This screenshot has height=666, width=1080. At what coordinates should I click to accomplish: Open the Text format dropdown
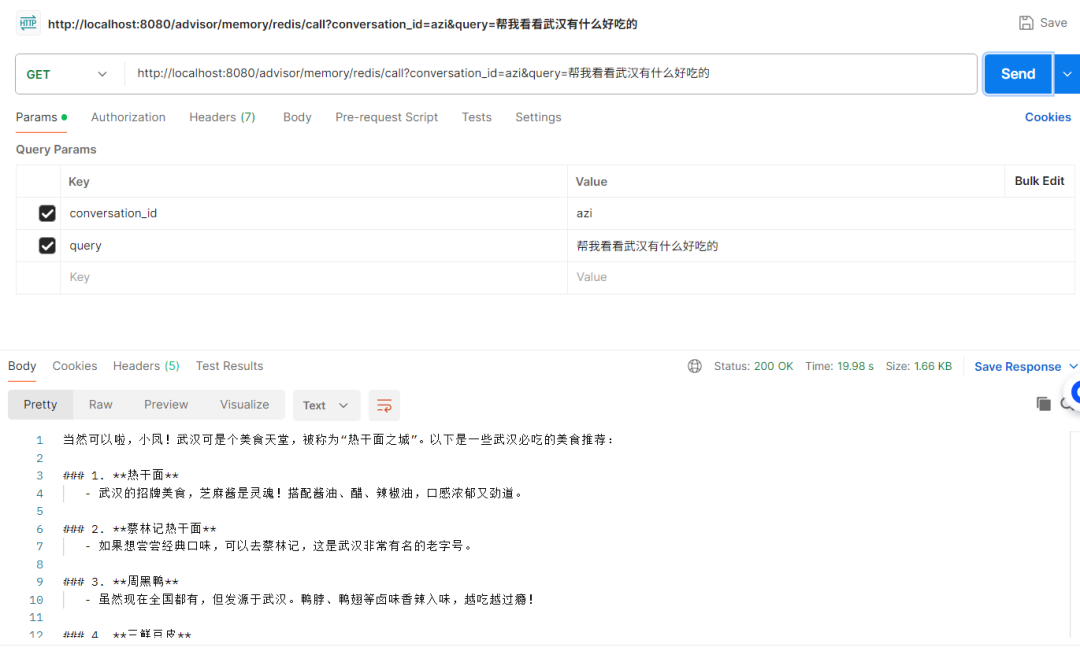[325, 405]
